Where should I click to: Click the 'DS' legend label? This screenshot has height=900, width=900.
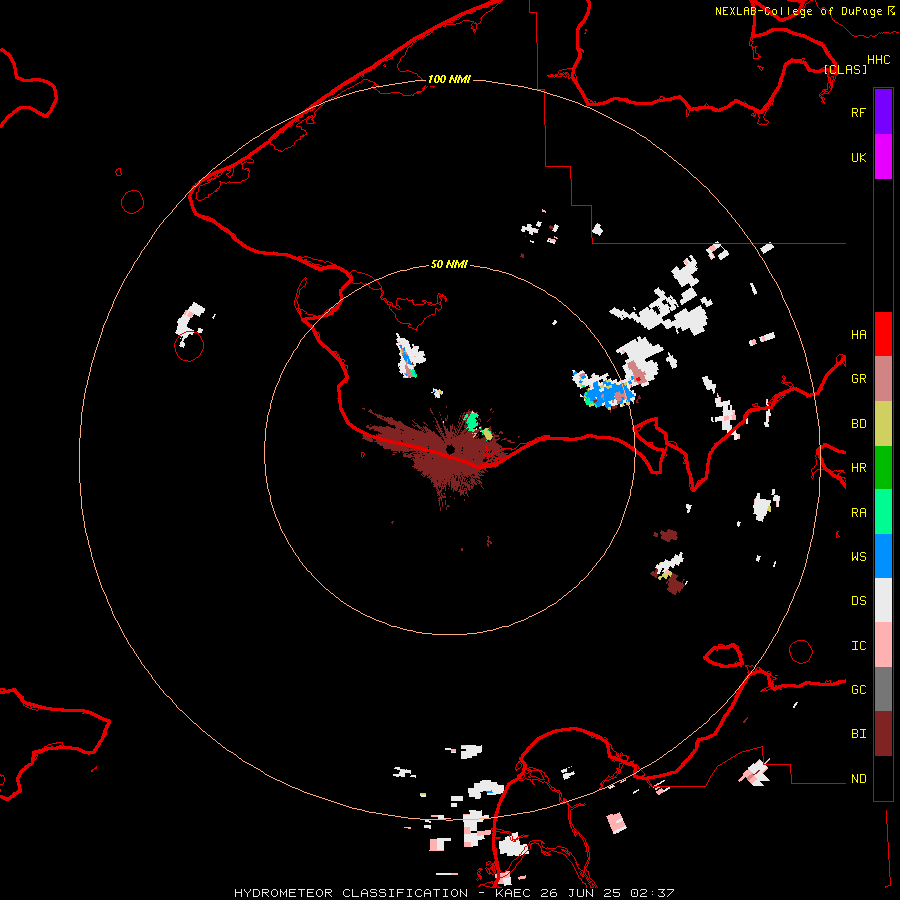click(858, 600)
